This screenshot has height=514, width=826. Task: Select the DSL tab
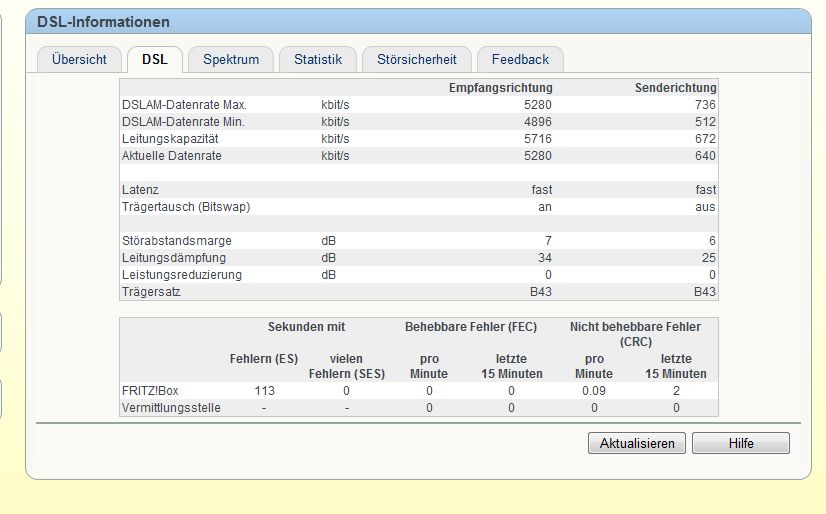click(x=155, y=60)
